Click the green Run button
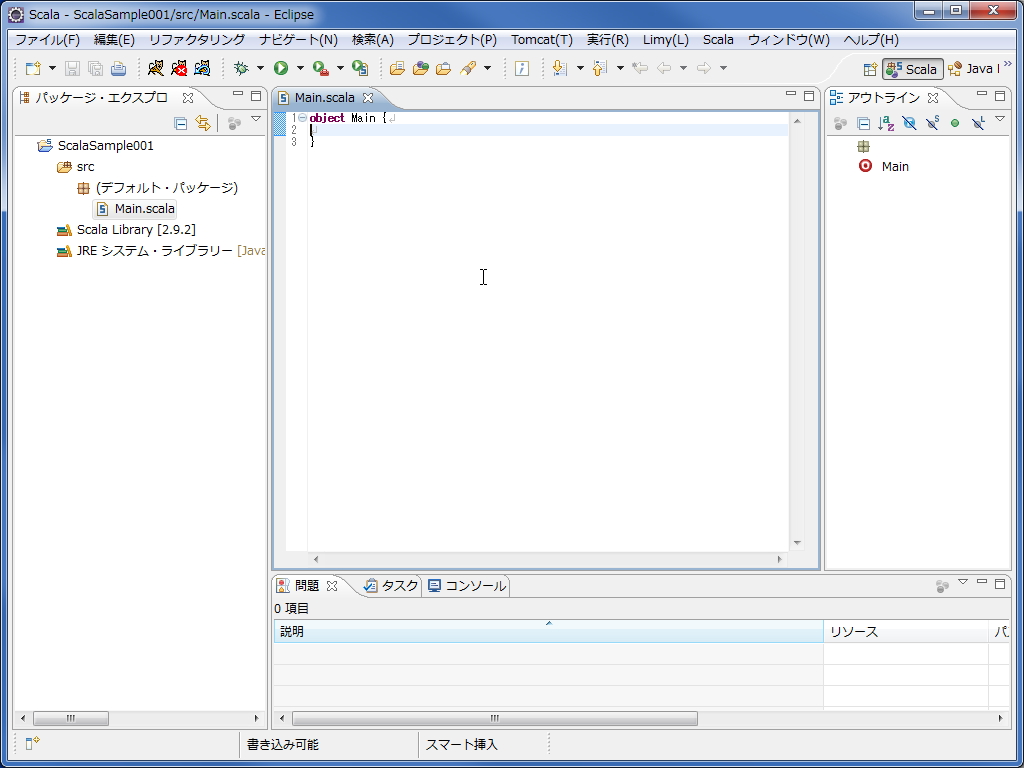 tap(281, 68)
